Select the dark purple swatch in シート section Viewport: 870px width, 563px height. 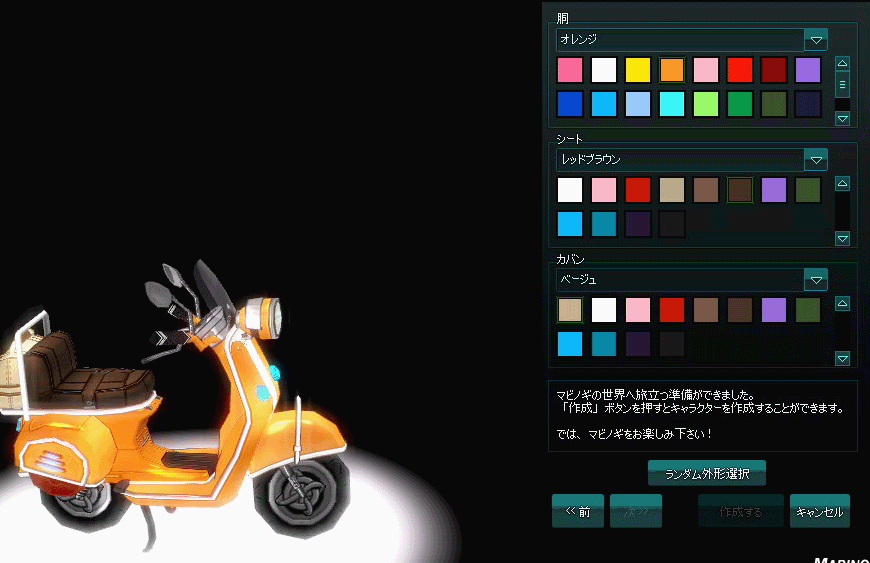tap(638, 224)
